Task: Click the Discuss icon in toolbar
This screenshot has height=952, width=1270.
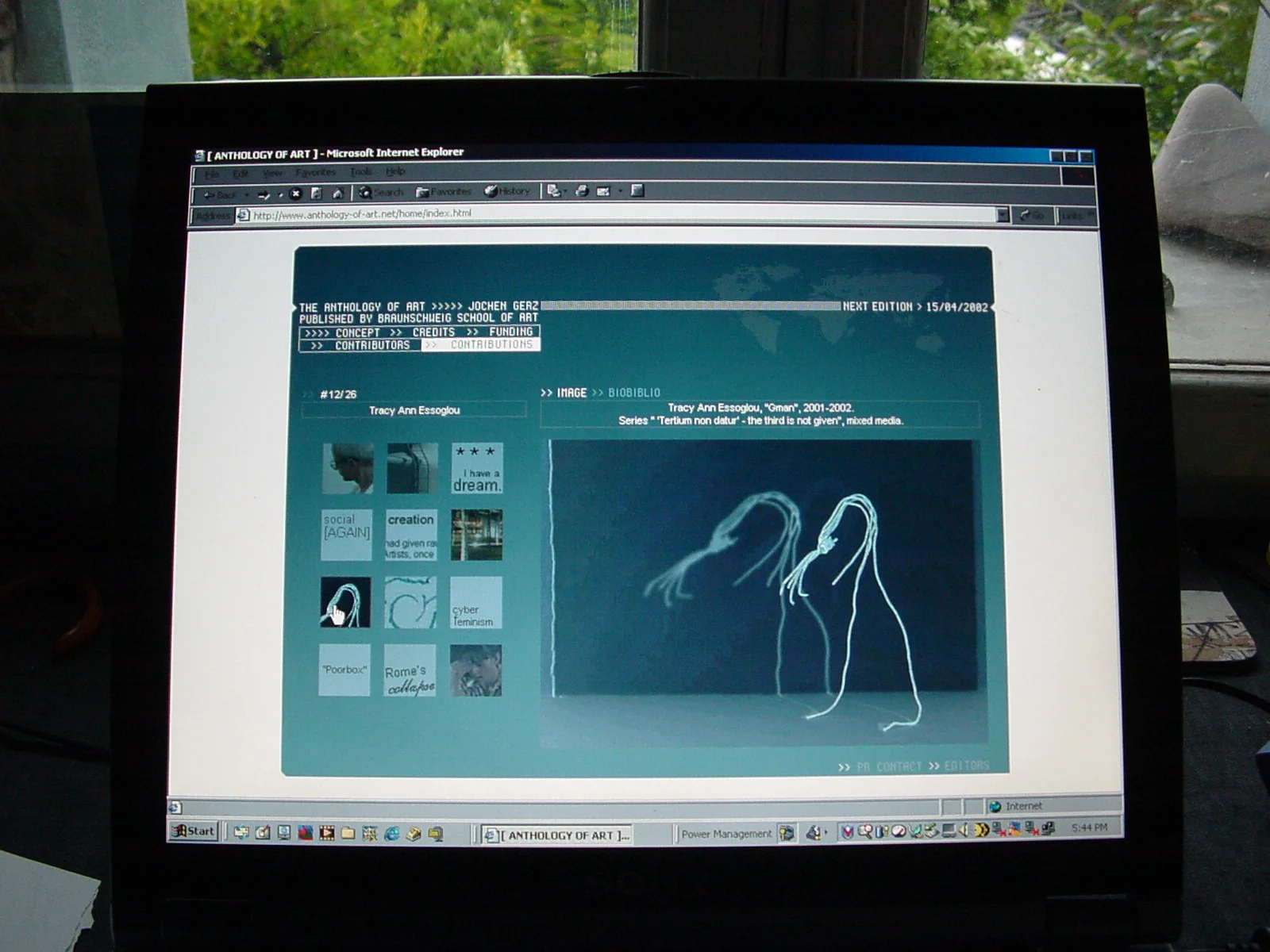Action: tap(637, 190)
